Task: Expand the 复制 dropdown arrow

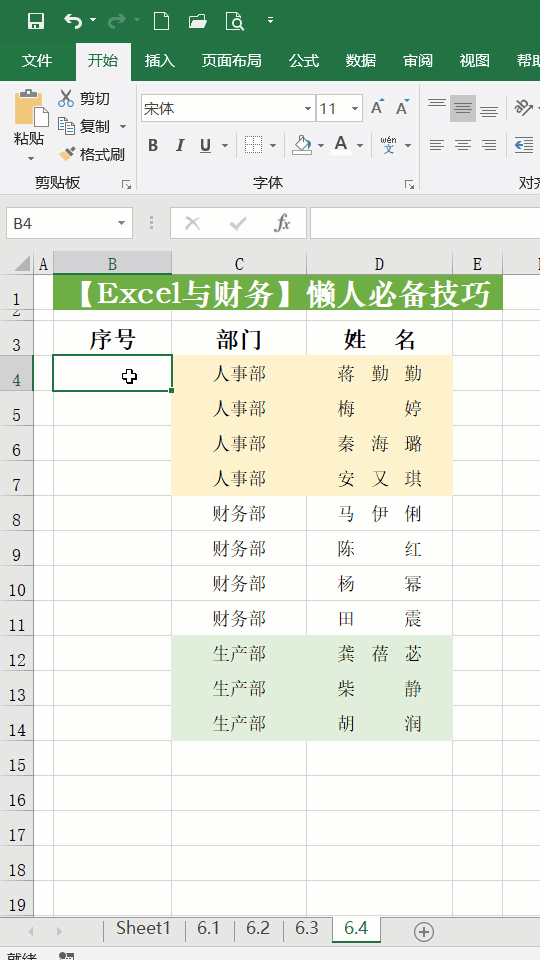Action: click(x=122, y=127)
